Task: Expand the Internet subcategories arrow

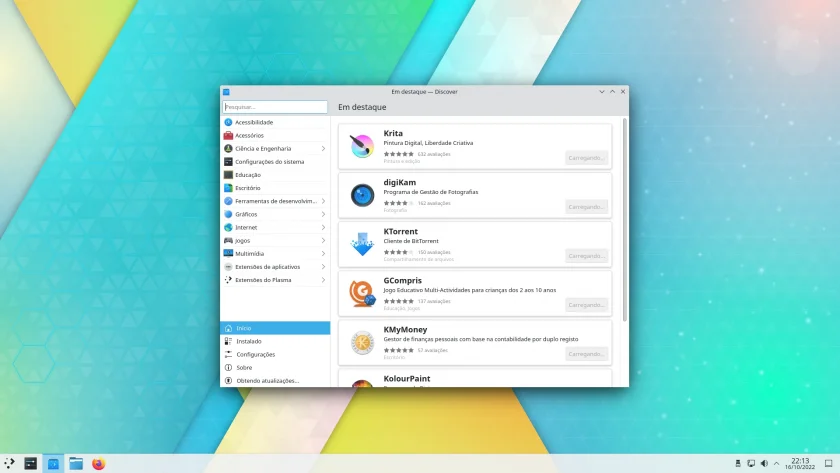Action: click(x=323, y=227)
